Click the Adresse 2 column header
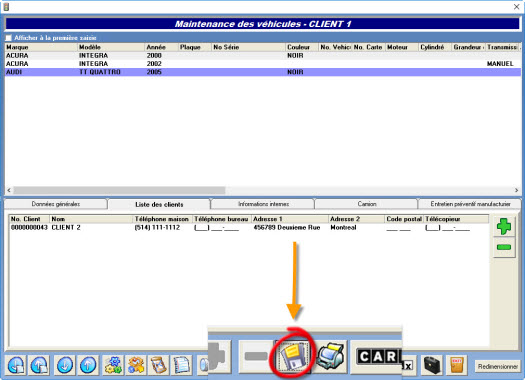This screenshot has height=380, width=525. (357, 219)
